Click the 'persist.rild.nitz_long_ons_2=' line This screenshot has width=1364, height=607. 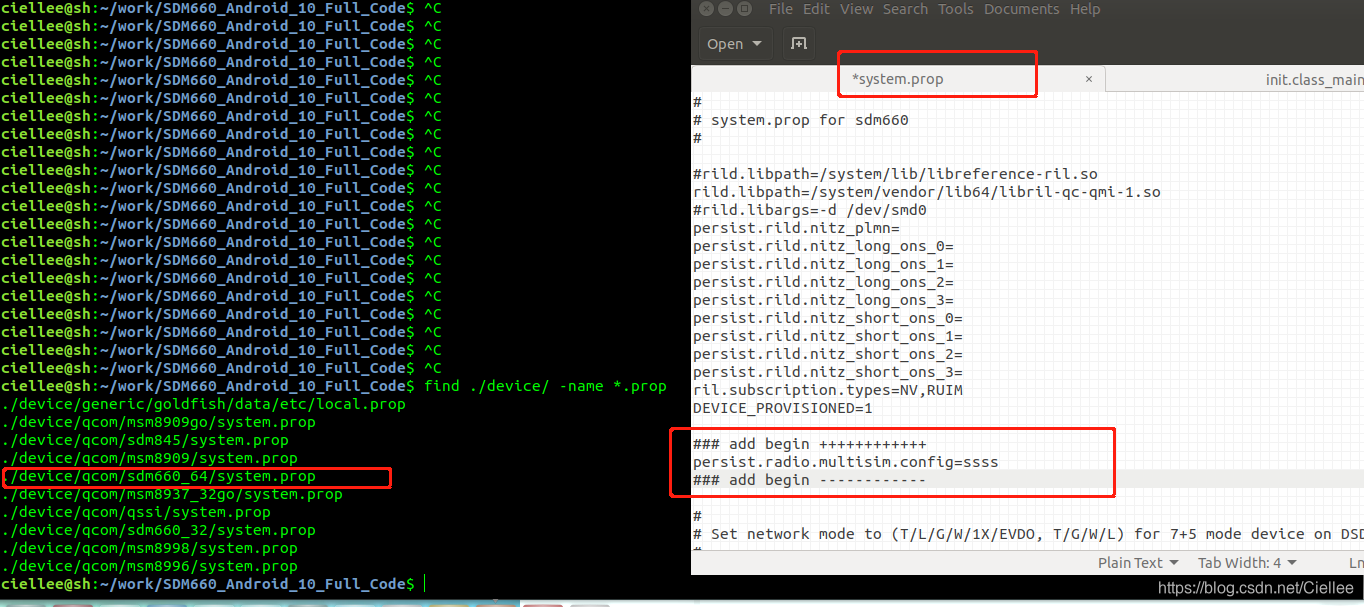point(823,282)
